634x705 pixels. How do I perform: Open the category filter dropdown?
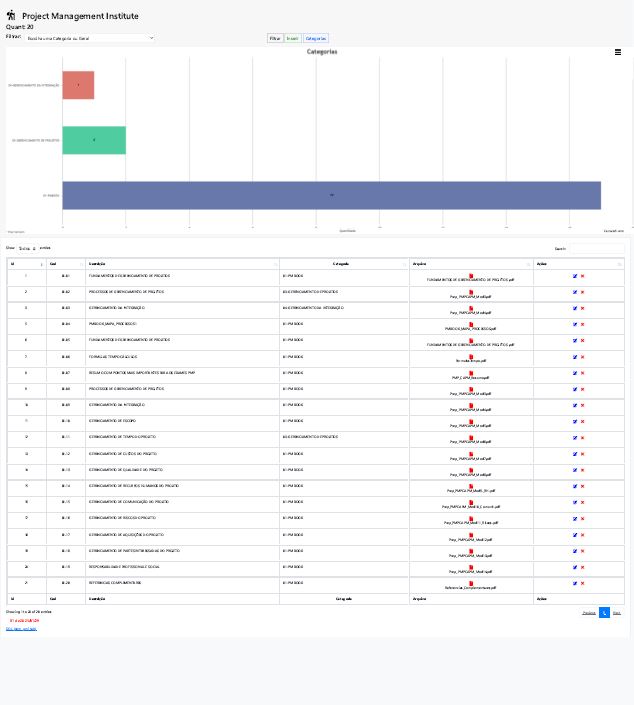click(89, 38)
